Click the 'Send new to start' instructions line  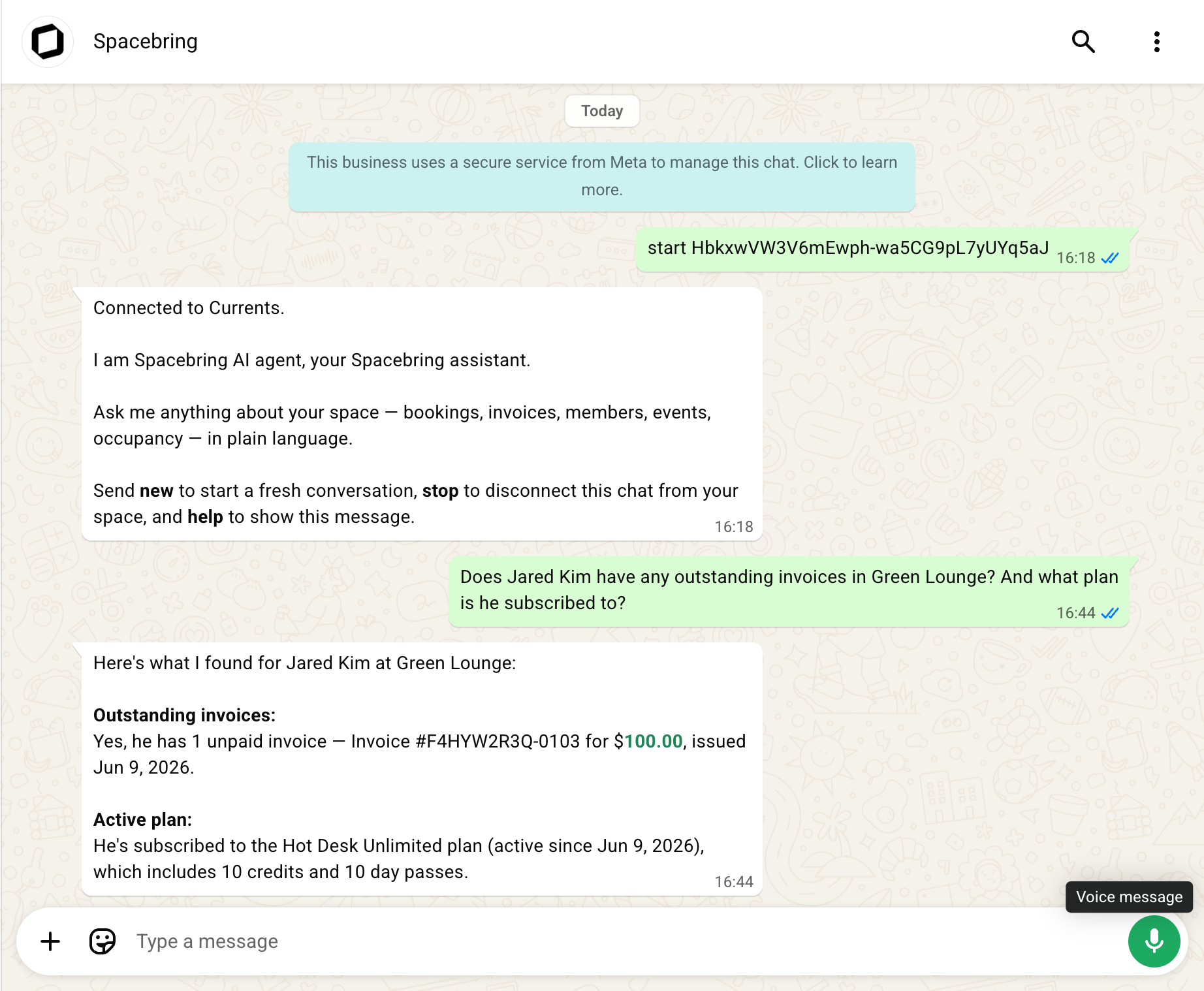tap(416, 504)
